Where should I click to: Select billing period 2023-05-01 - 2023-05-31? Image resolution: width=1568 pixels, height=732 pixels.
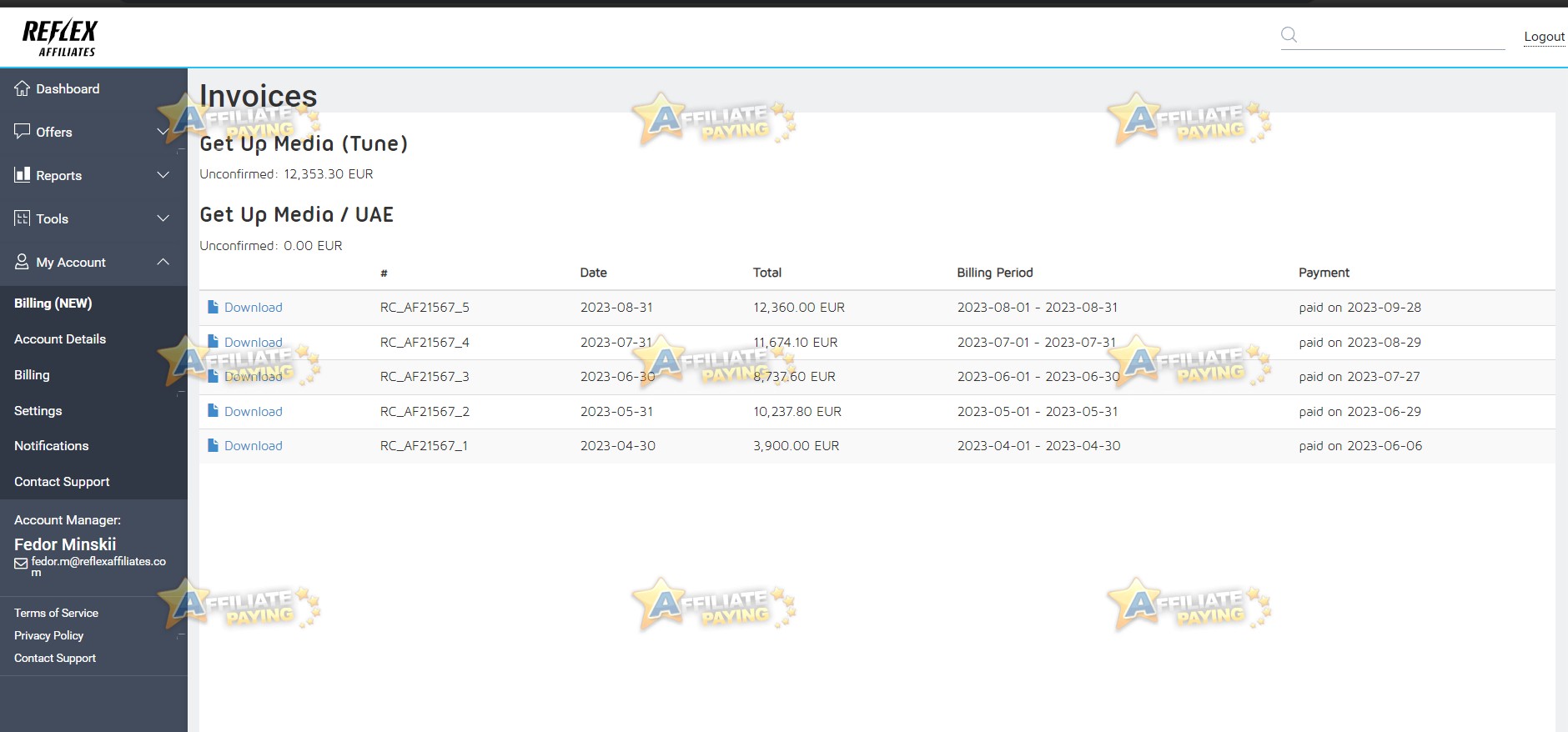click(1038, 411)
